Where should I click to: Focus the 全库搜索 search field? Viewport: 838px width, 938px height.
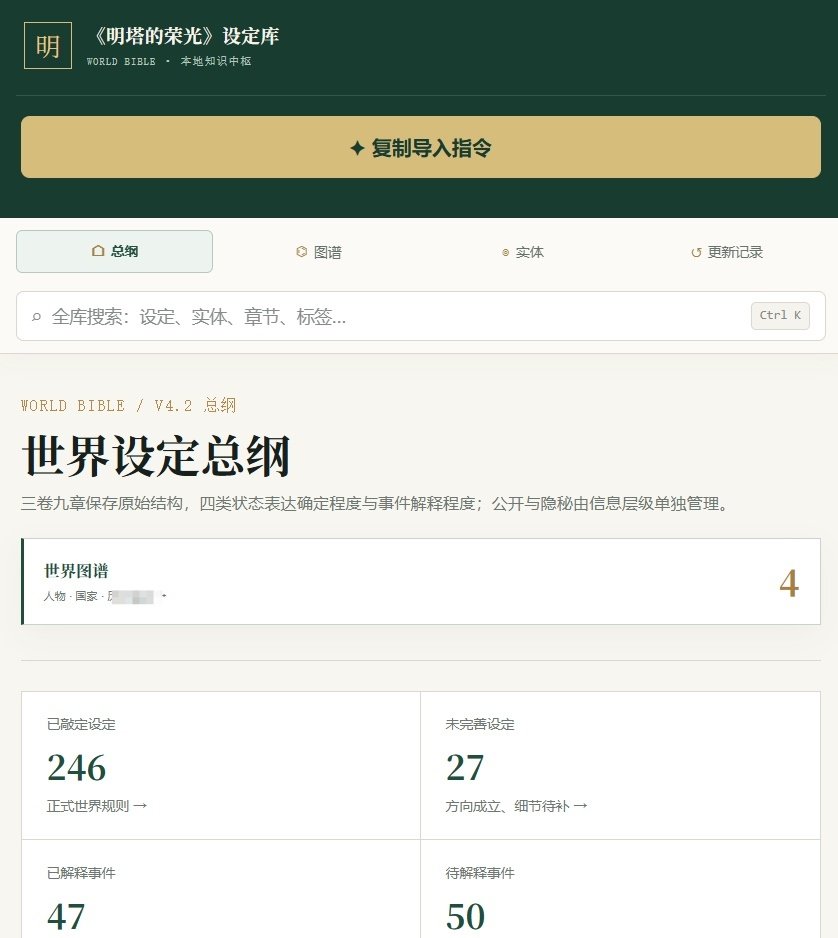click(420, 316)
